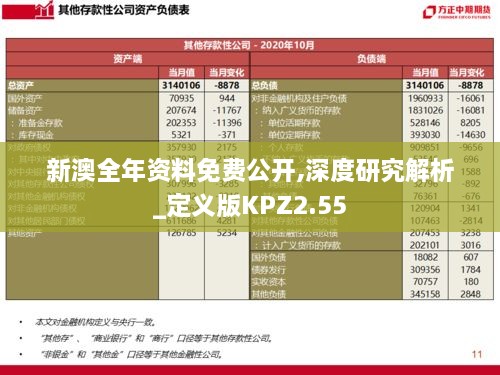Click the 库存现金 change value -371
The width and height of the screenshot is (500, 375).
pyautogui.click(x=227, y=135)
